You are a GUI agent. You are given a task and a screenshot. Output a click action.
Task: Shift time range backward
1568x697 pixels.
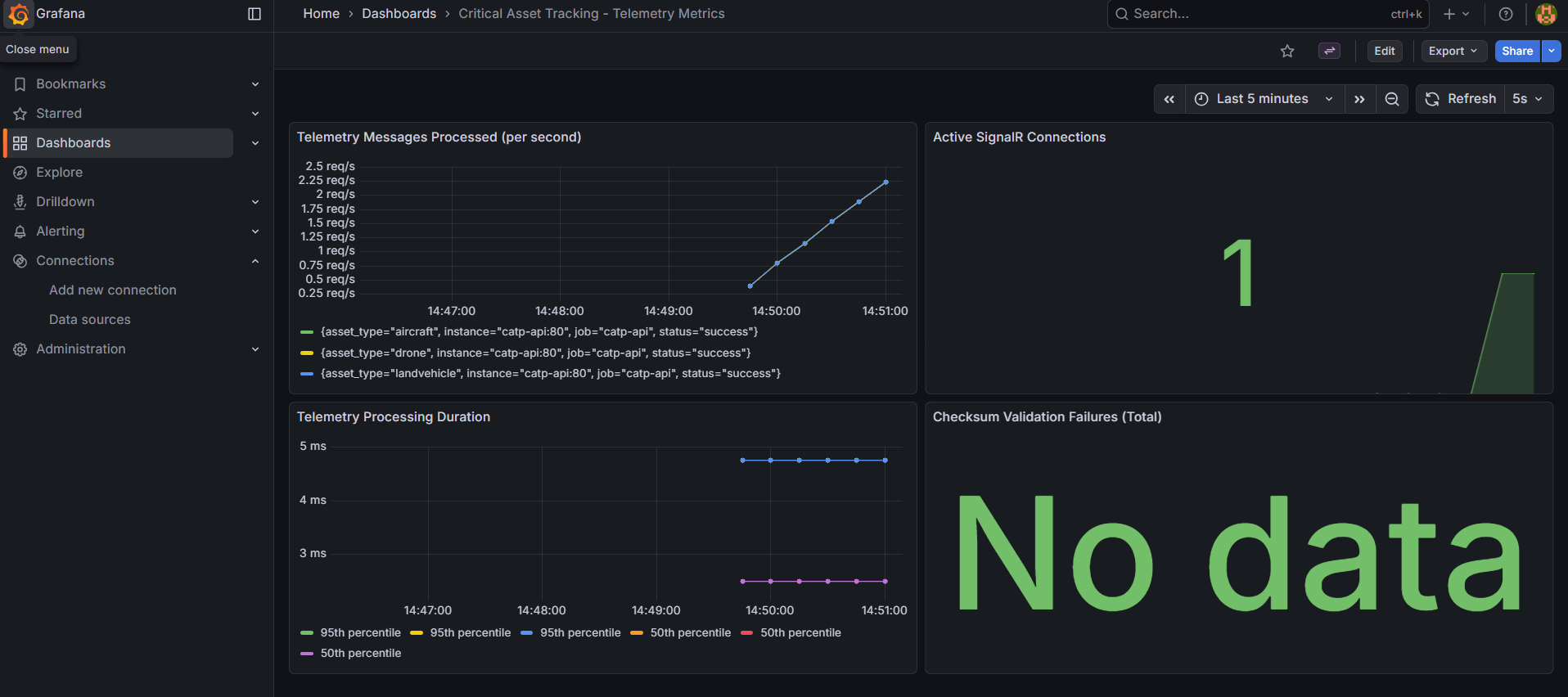click(1169, 99)
